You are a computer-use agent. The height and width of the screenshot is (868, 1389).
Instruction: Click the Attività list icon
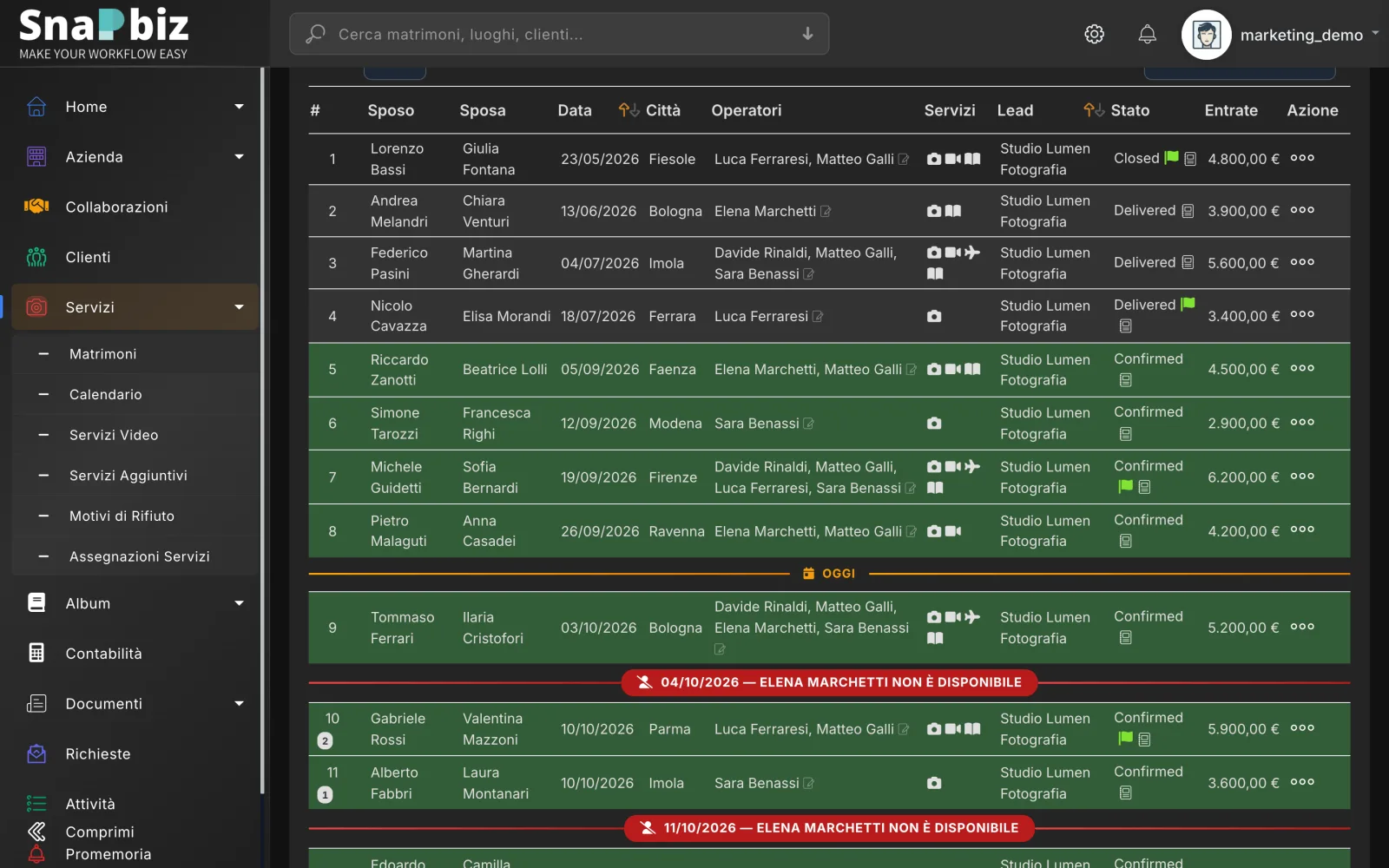(x=36, y=804)
